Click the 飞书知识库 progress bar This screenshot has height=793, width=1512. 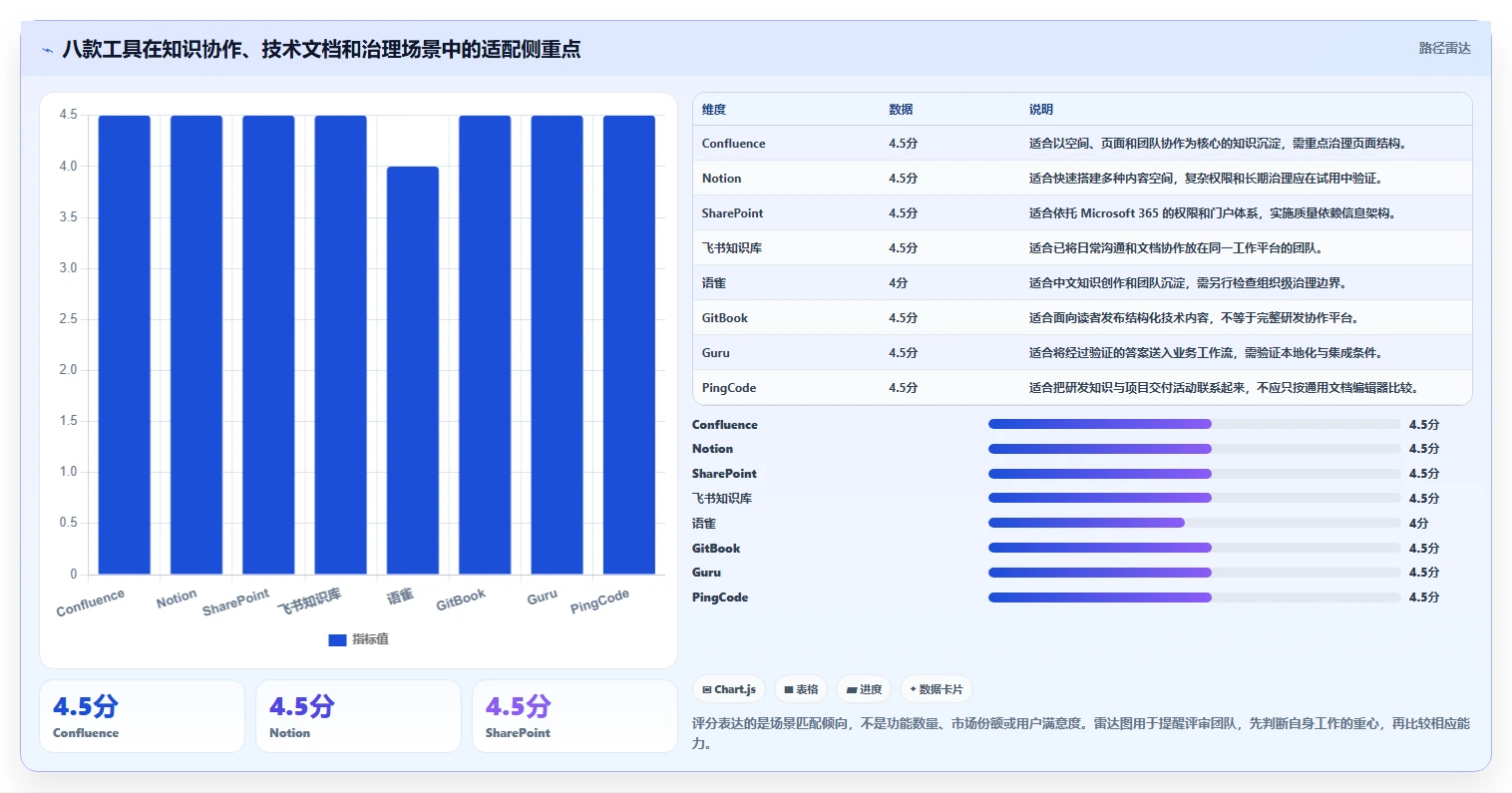pyautogui.click(x=1195, y=498)
